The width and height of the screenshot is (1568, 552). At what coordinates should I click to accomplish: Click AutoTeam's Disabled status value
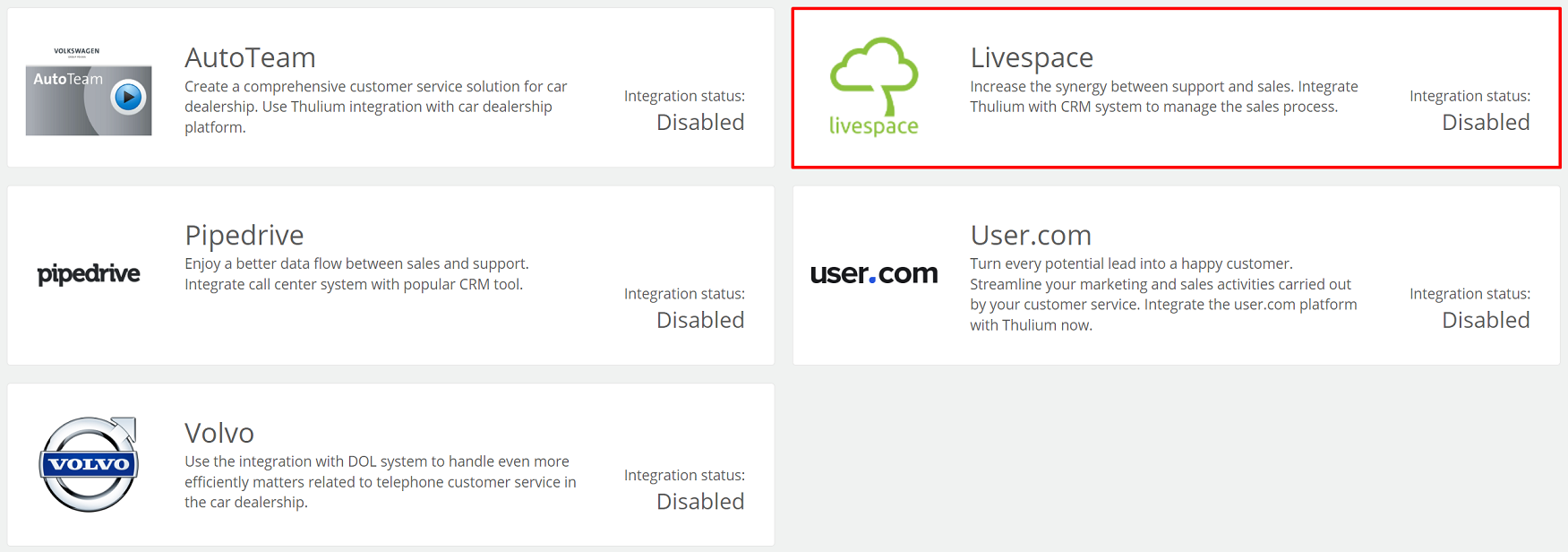700,122
